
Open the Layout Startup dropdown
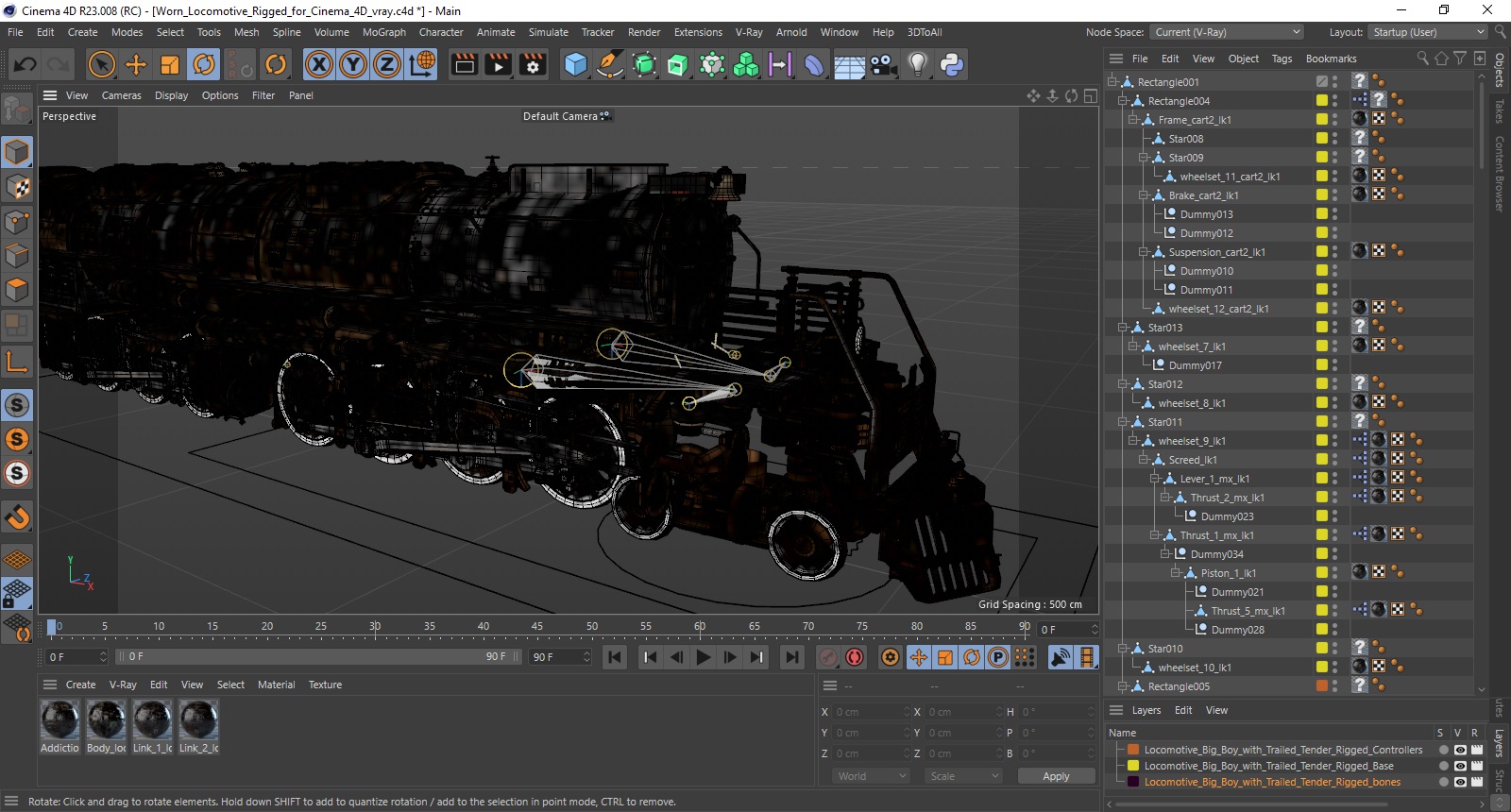[1427, 32]
